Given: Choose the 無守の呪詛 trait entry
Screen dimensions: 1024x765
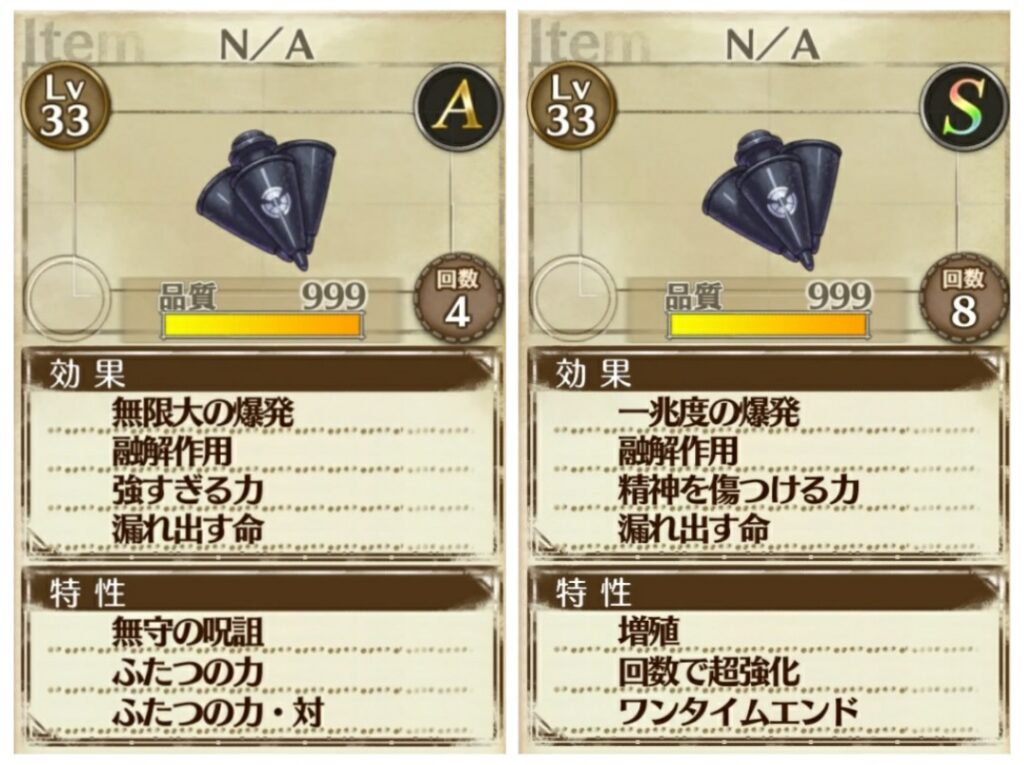Looking at the screenshot, I should click(x=187, y=632).
